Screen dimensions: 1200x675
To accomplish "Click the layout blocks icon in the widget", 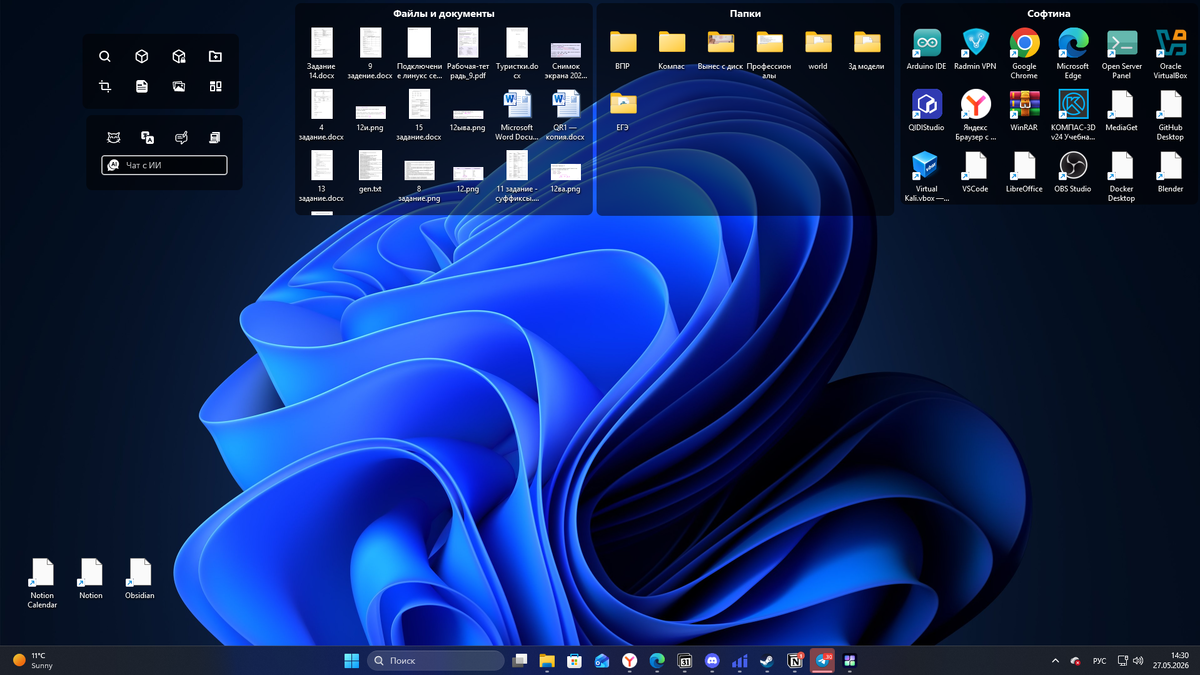I will click(215, 87).
